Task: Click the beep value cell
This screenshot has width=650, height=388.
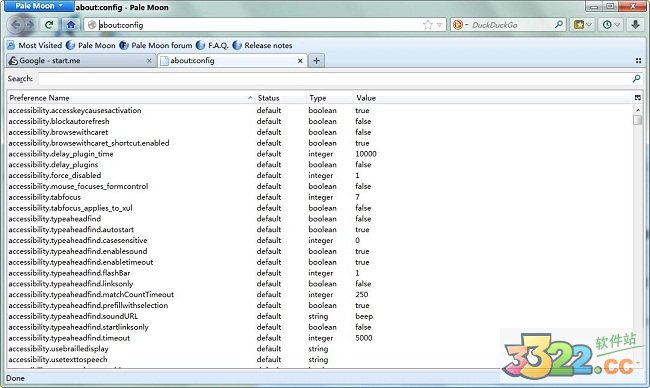Action: point(364,316)
